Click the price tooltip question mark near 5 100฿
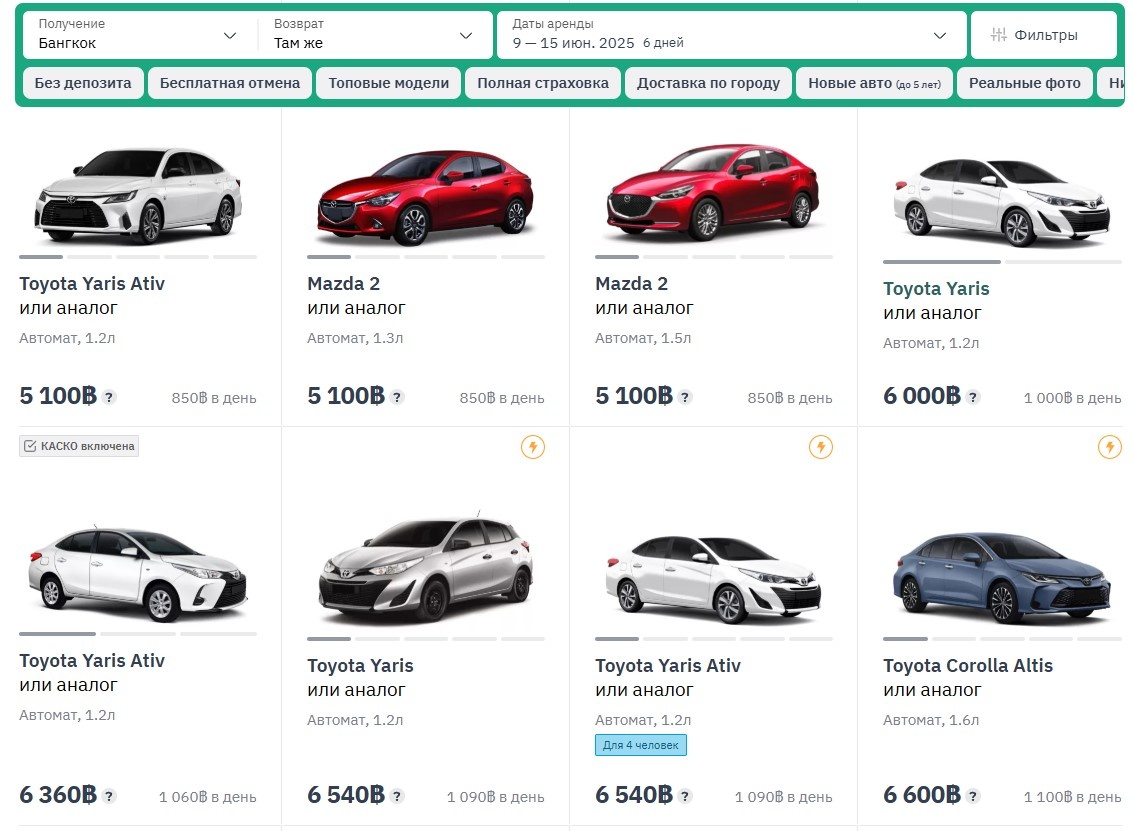1133x831 pixels. pos(110,396)
